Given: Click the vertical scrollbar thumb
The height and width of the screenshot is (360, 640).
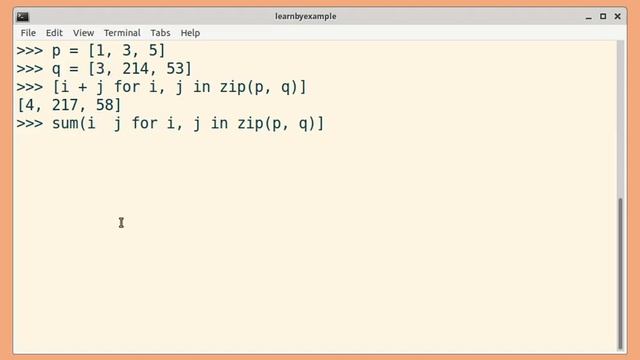Looking at the screenshot, I should click(620, 273).
